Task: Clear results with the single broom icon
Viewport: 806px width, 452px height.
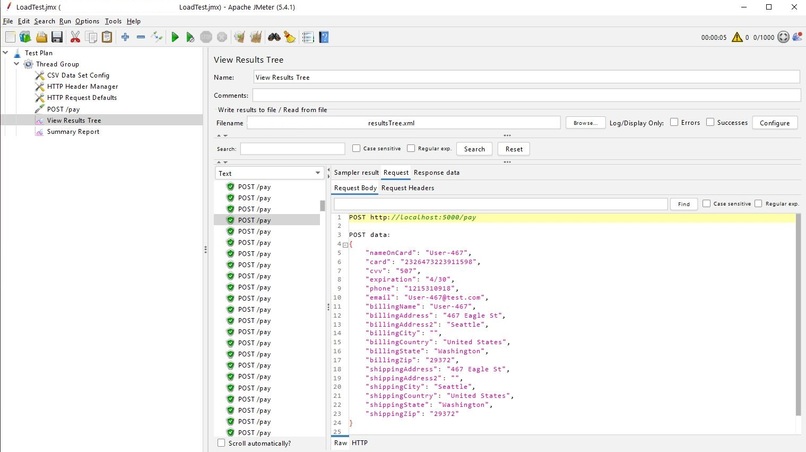Action: [239, 37]
